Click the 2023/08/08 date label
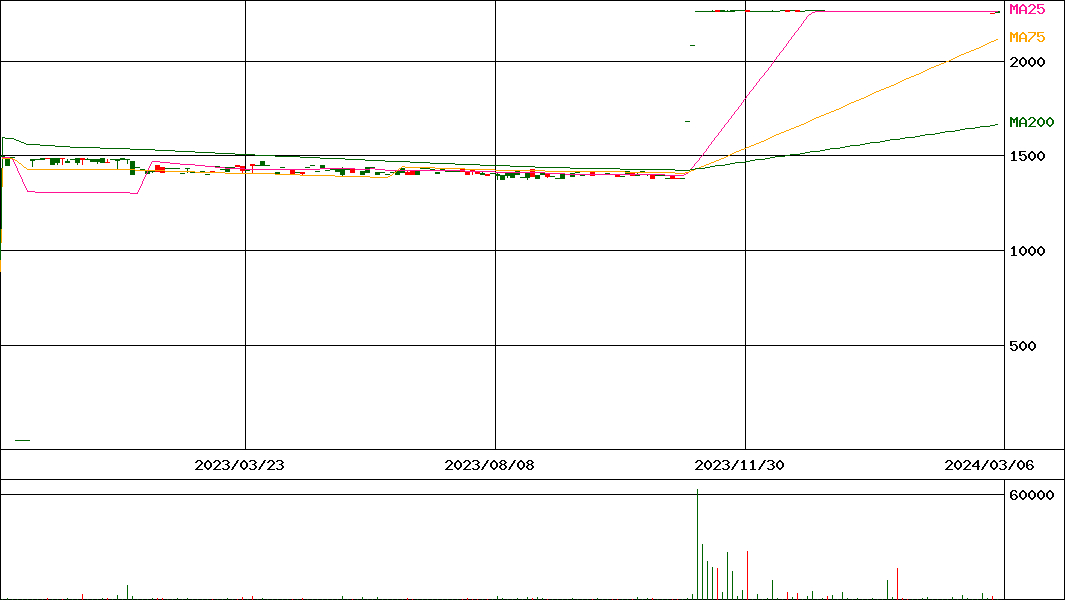1065x600 pixels. [489, 465]
